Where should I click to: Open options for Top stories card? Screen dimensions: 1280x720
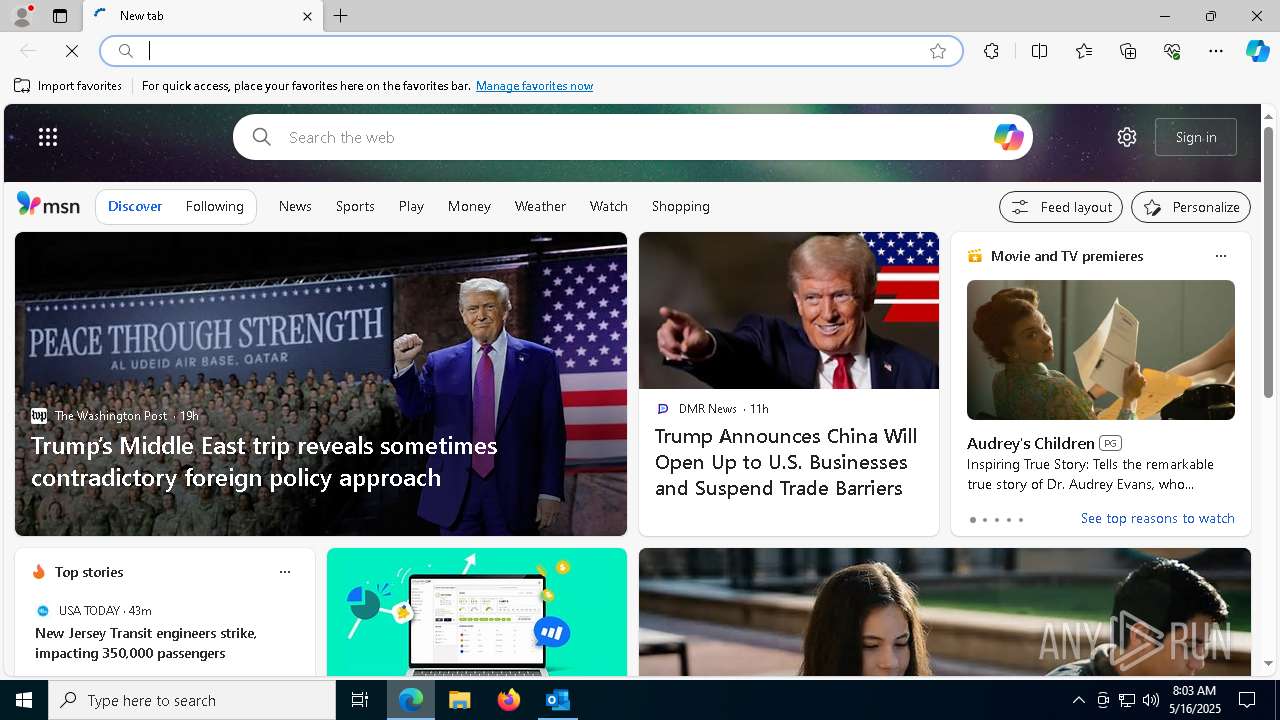click(x=285, y=572)
